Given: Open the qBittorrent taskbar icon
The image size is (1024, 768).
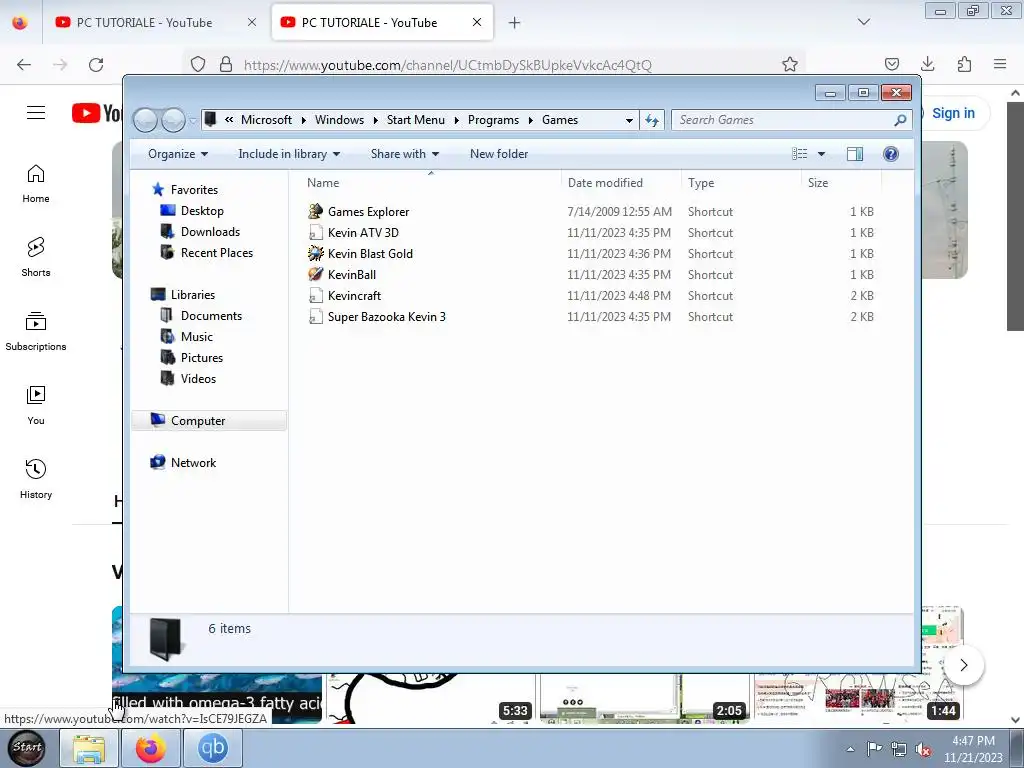Looking at the screenshot, I should [213, 748].
